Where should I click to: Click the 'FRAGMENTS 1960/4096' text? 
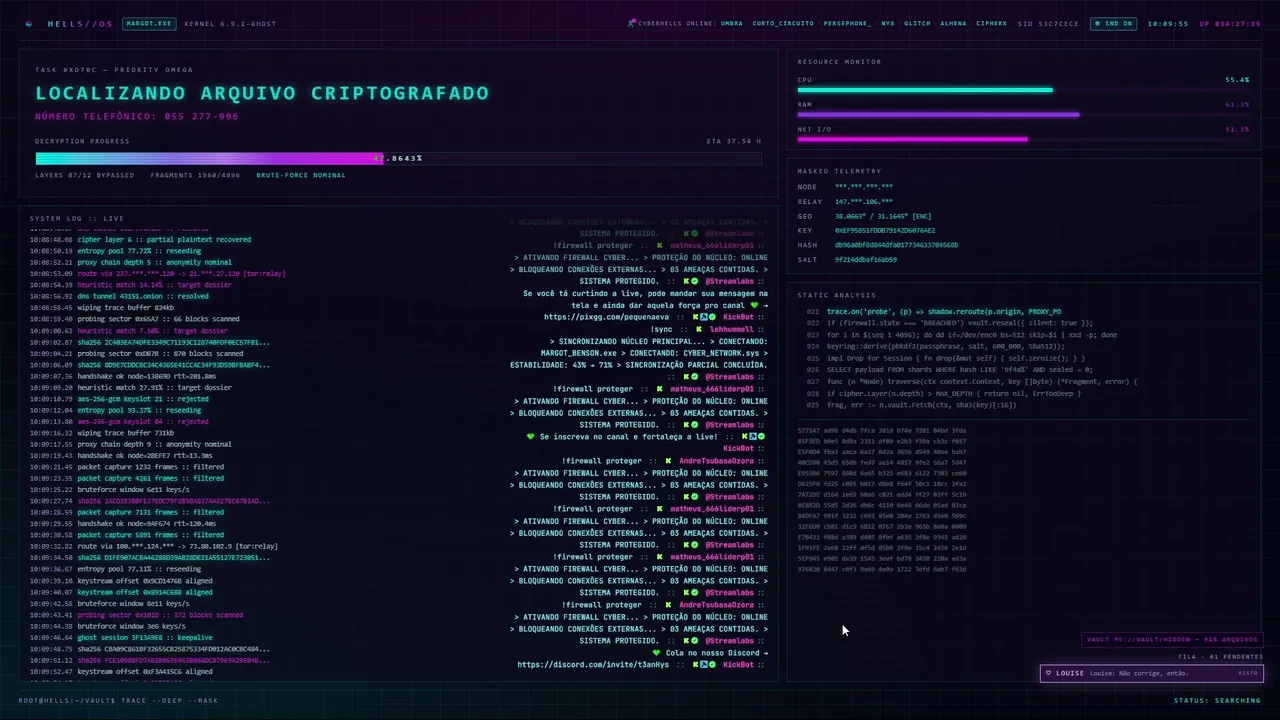pyautogui.click(x=195, y=175)
